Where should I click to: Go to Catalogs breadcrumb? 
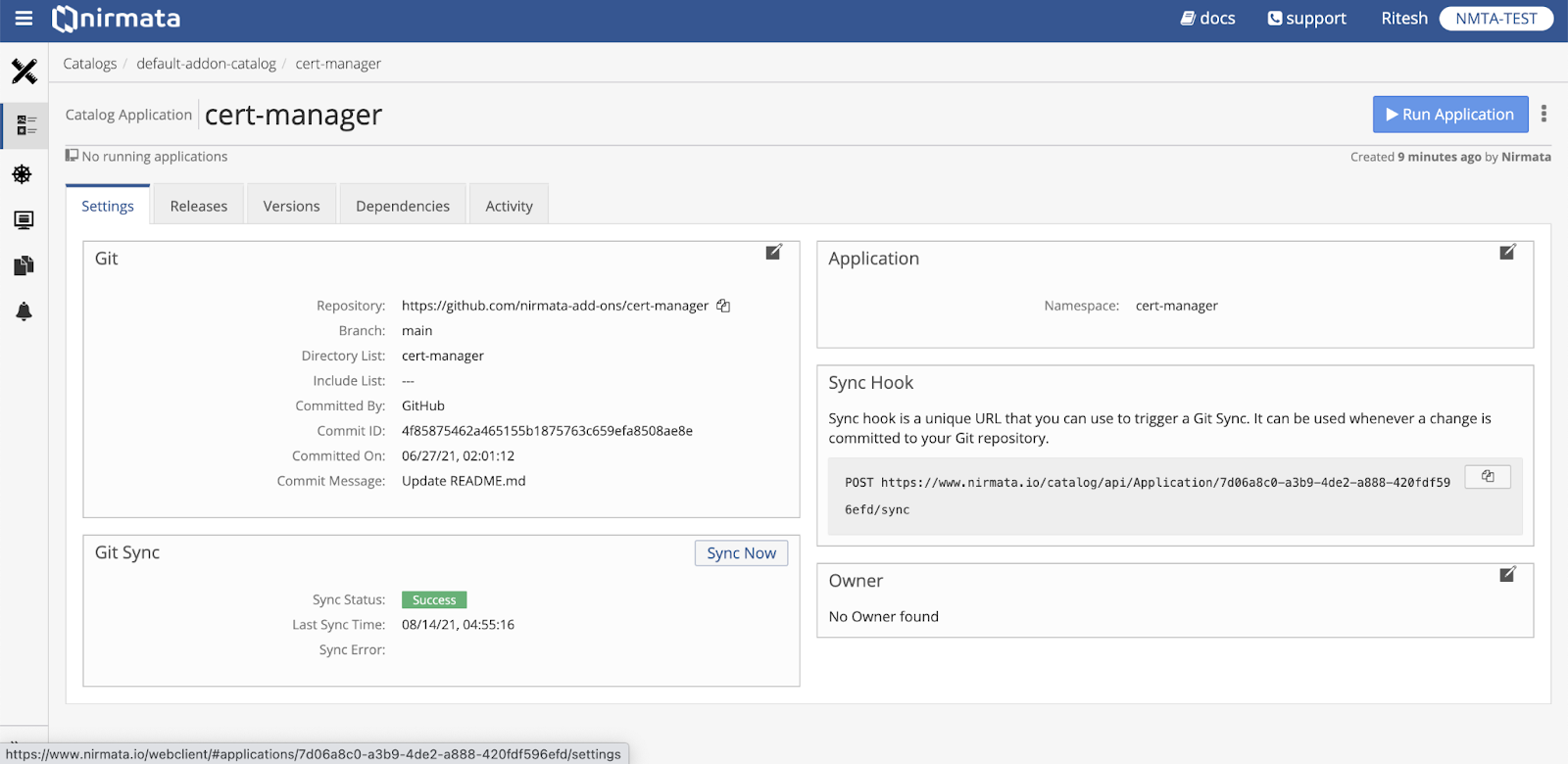tap(90, 64)
